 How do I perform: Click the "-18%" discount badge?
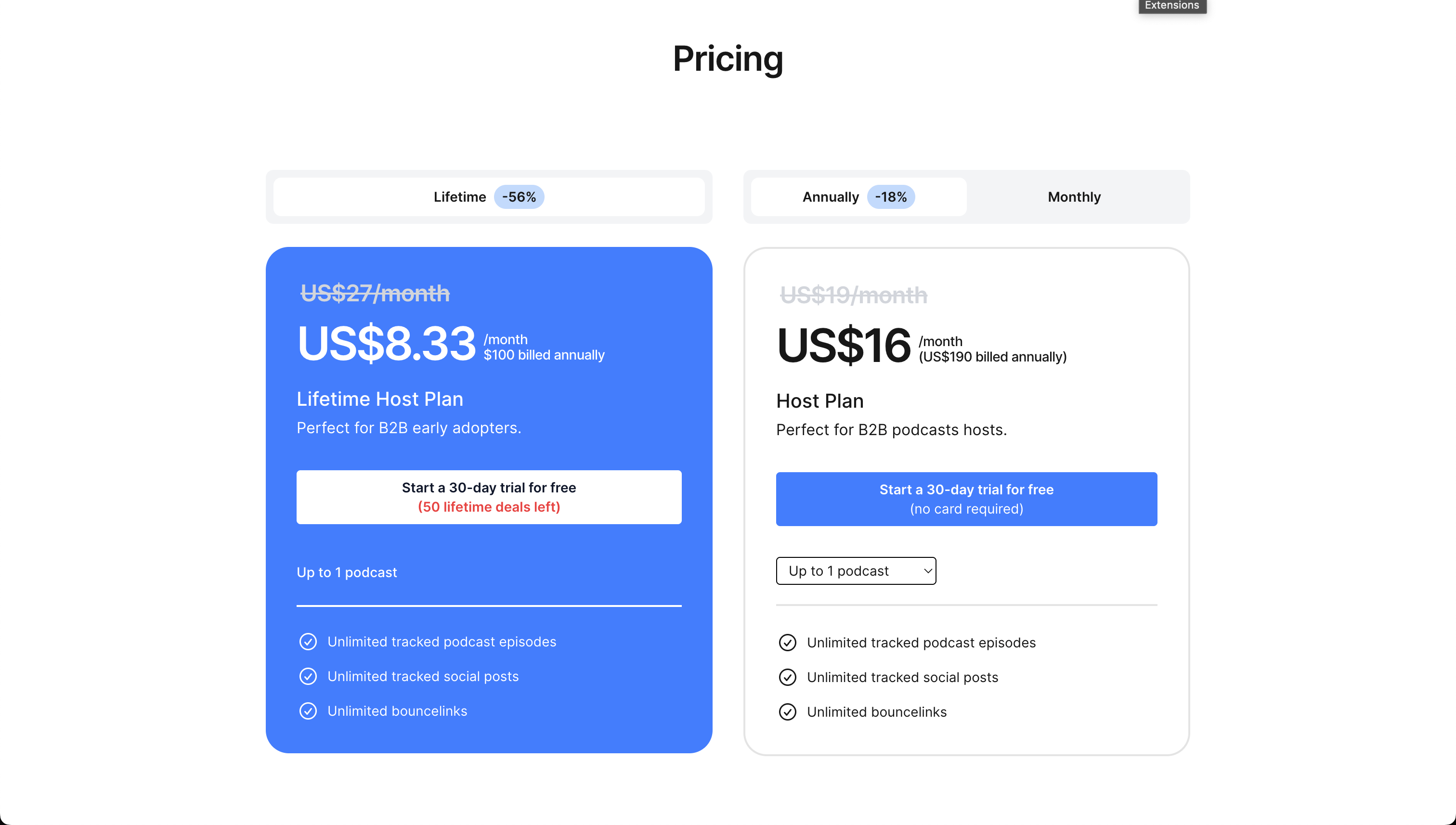pyautogui.click(x=891, y=196)
